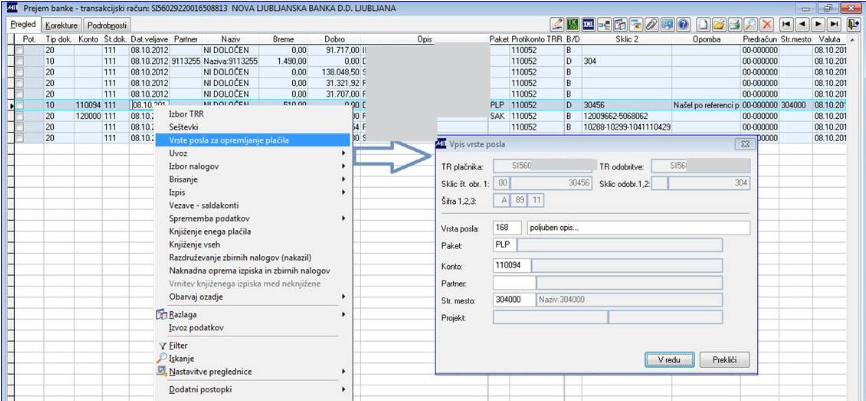Screen dimensions: 866x401
Task: Click the printer toolbar icon
Action: coord(735,24)
